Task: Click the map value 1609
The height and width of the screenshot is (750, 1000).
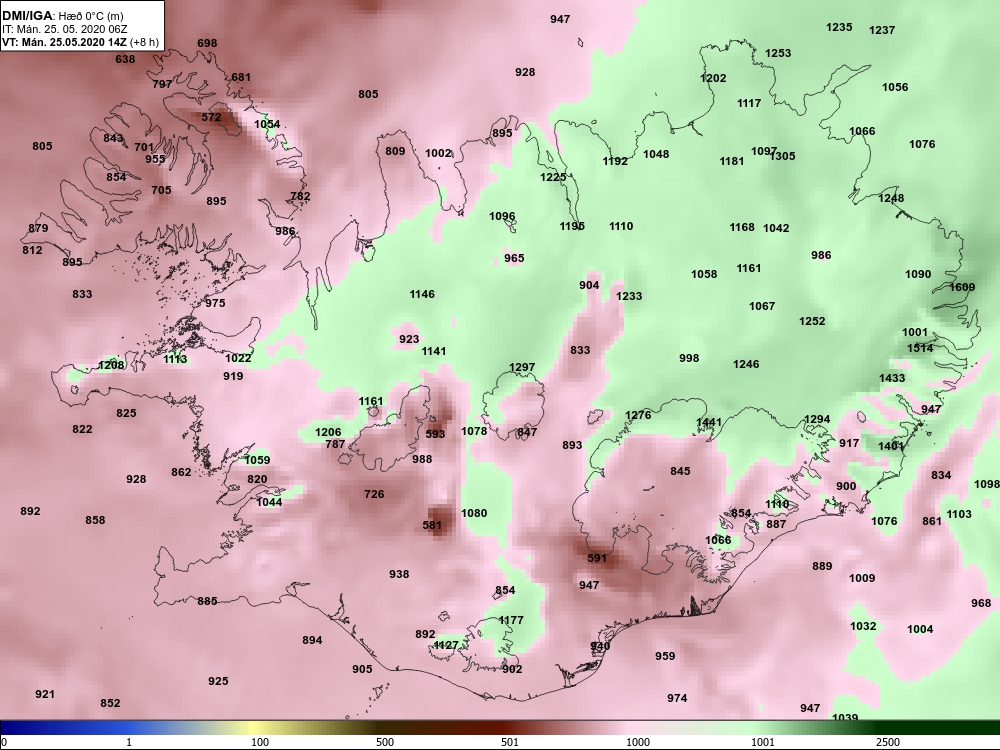Action: click(962, 287)
